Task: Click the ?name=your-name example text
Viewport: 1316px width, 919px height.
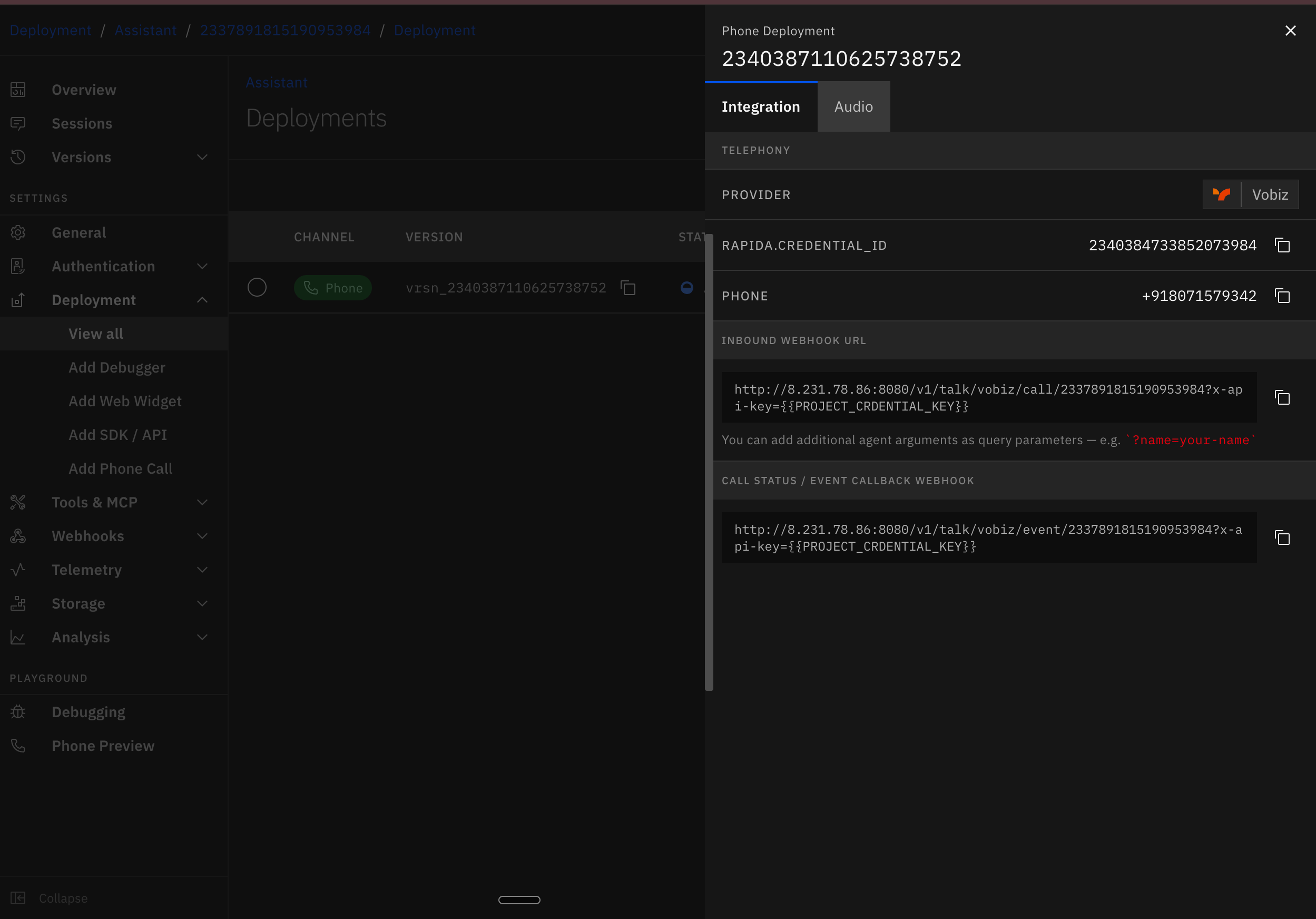Action: coord(1191,441)
